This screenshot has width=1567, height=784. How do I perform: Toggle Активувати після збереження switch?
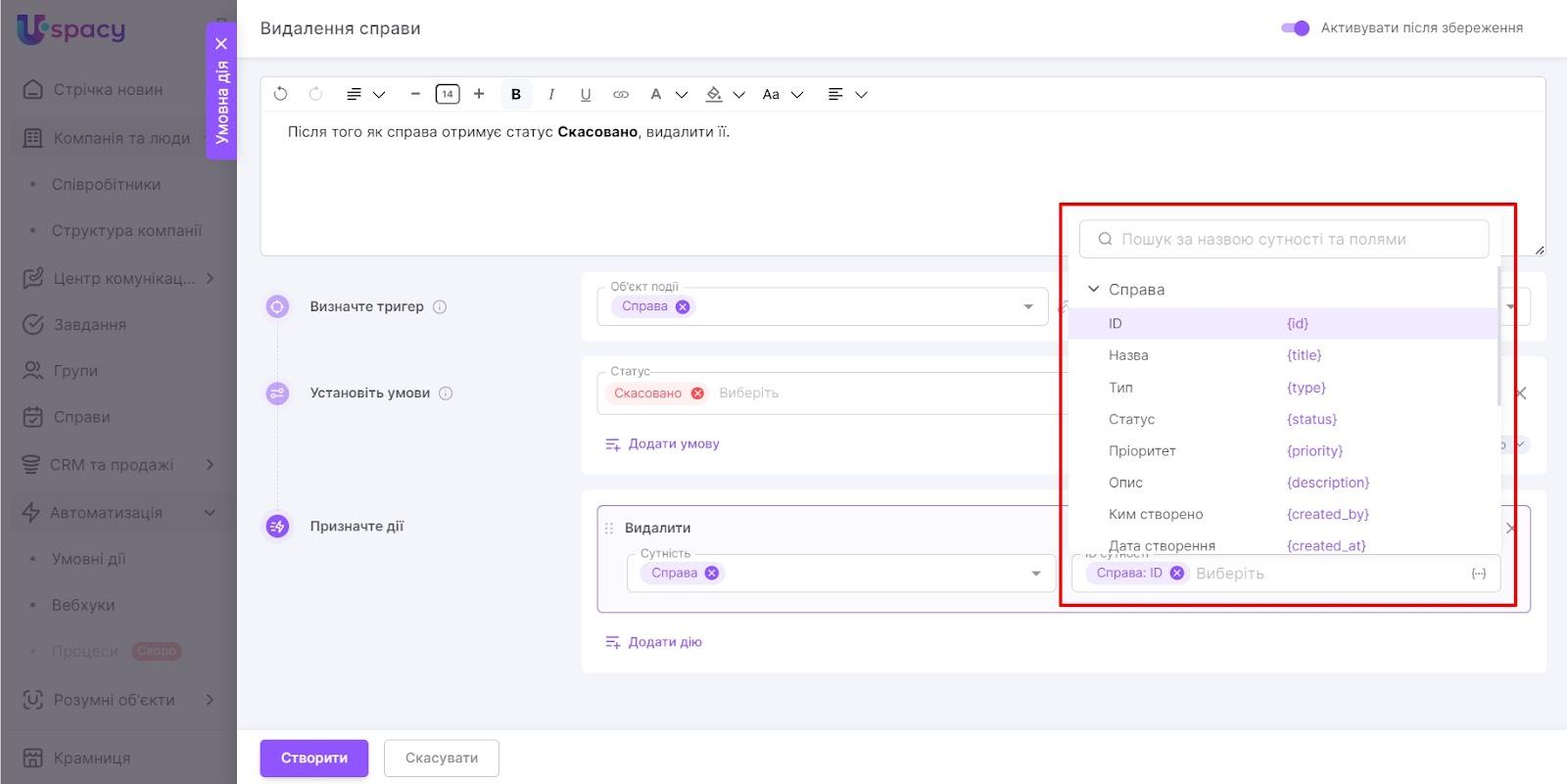click(x=1295, y=28)
